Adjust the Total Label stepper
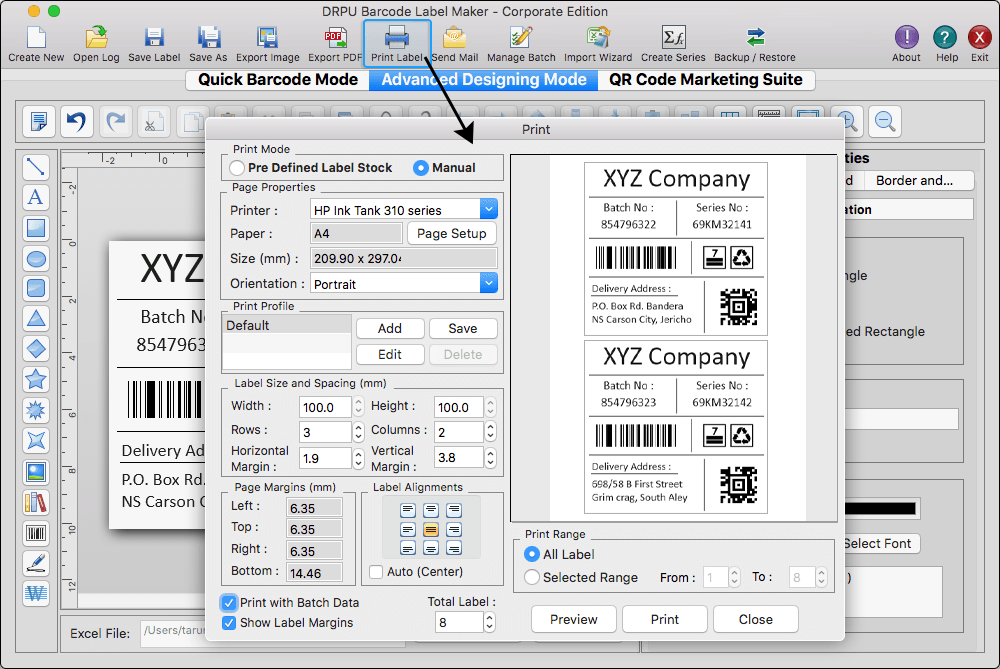The image size is (1000, 669). tap(489, 622)
